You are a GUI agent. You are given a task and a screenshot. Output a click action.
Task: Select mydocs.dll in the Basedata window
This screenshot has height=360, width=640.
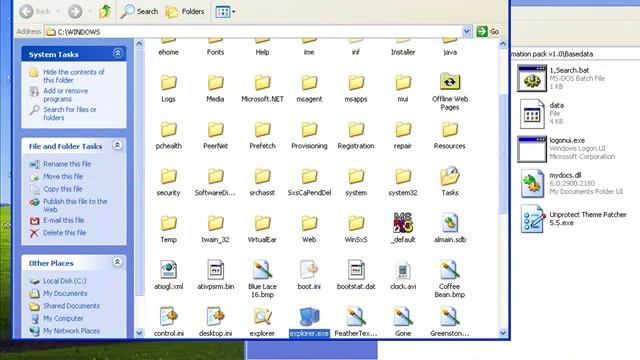[x=571, y=183]
